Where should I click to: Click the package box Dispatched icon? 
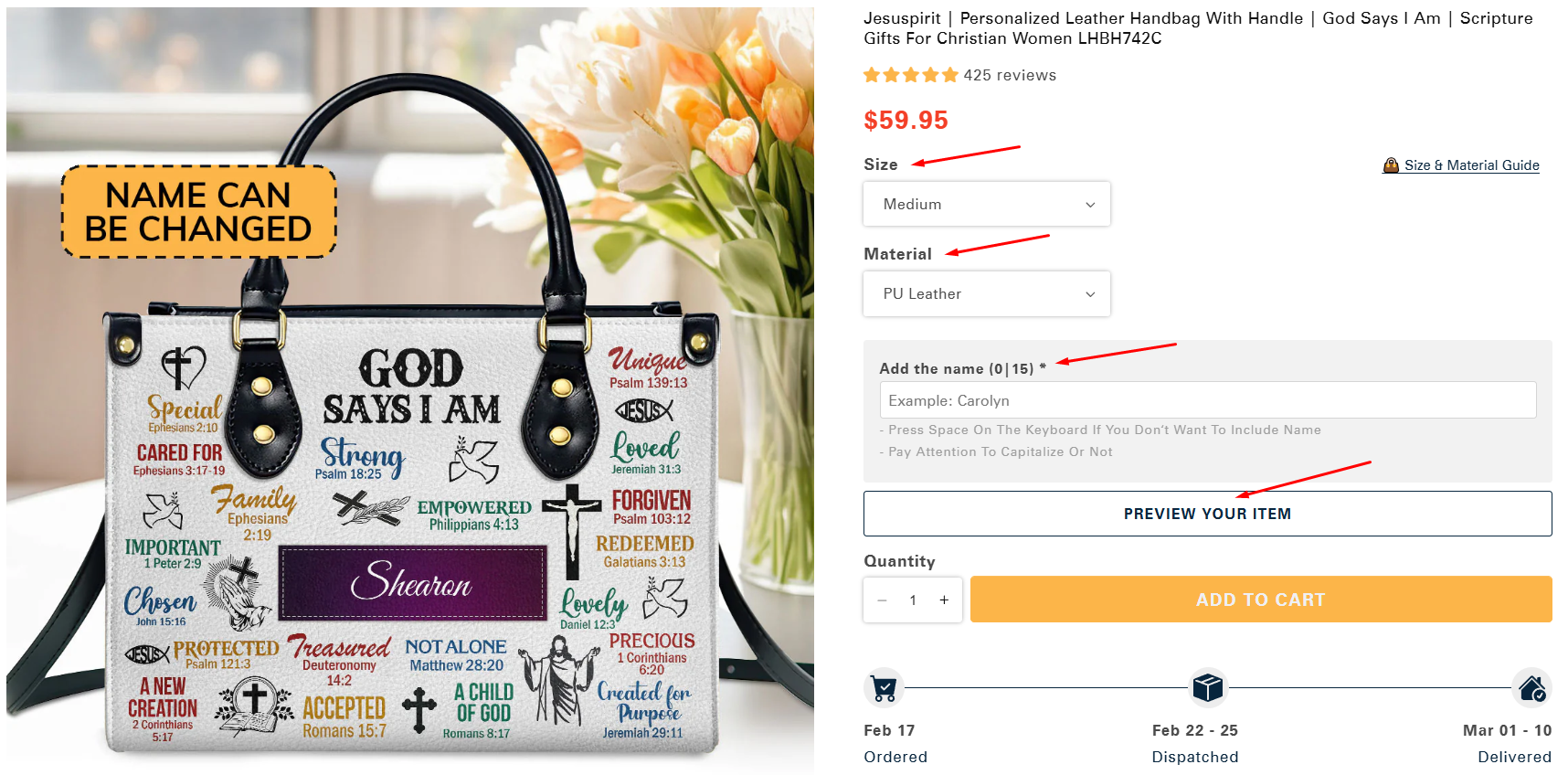(1208, 687)
